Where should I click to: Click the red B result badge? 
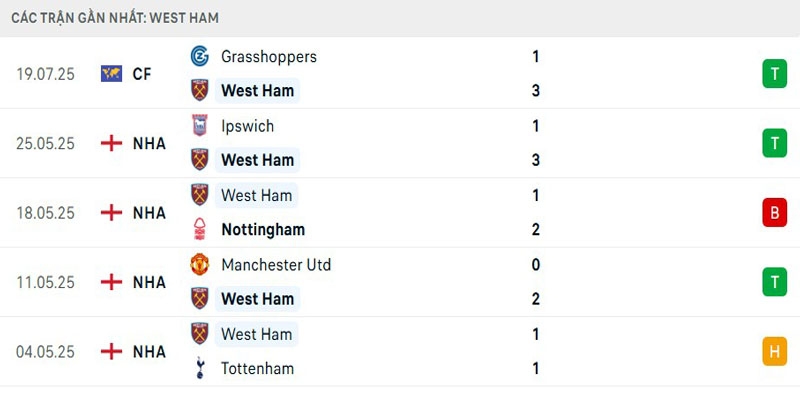click(x=774, y=212)
